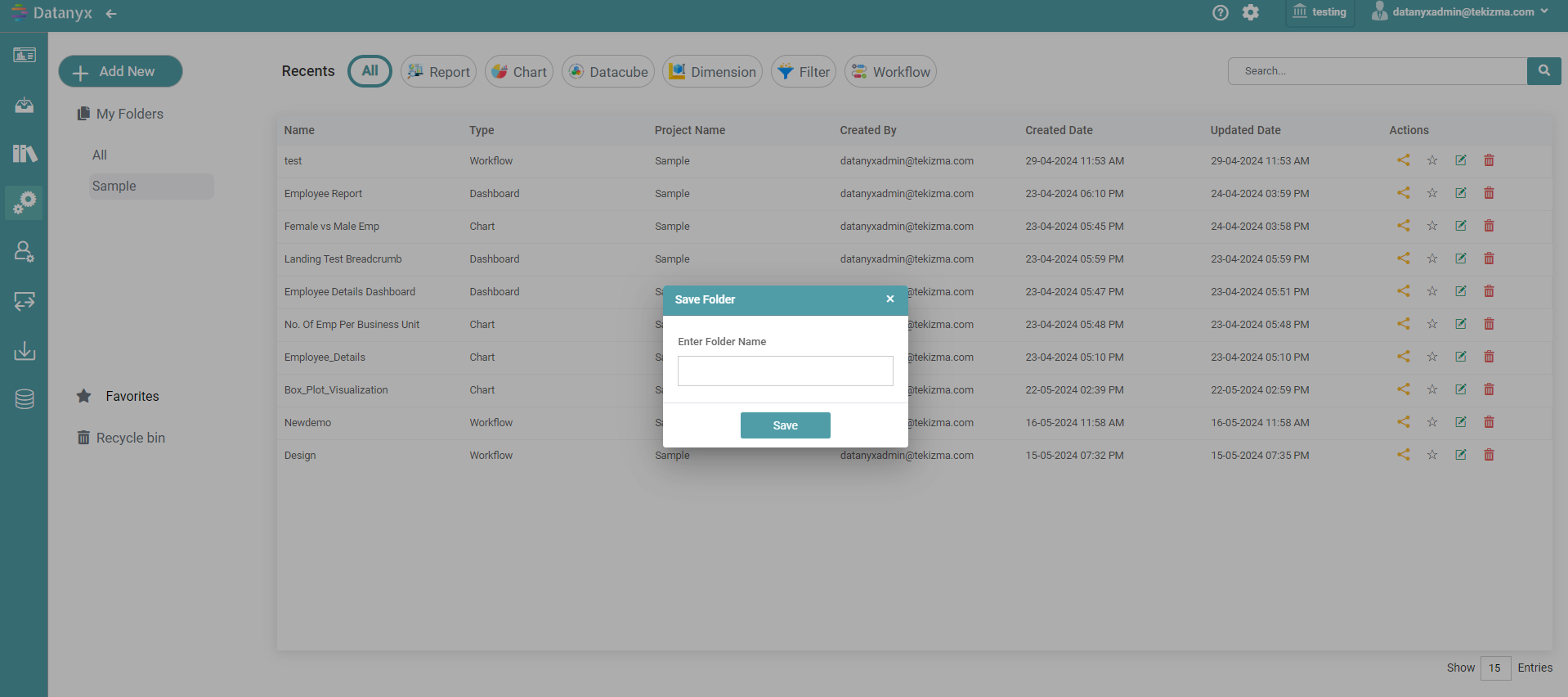This screenshot has height=697, width=1568.
Task: Click the share icon for test row
Action: tap(1403, 160)
